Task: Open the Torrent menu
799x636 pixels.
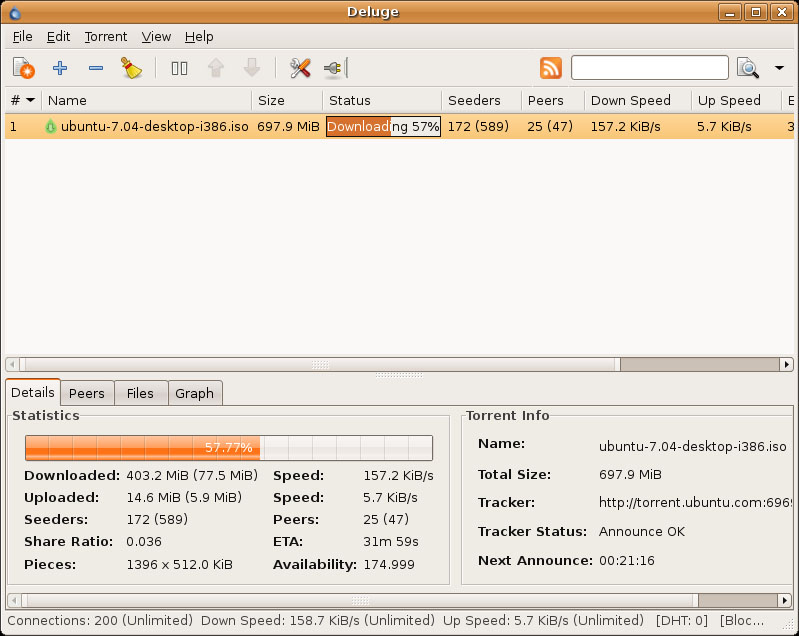Action: click(105, 36)
